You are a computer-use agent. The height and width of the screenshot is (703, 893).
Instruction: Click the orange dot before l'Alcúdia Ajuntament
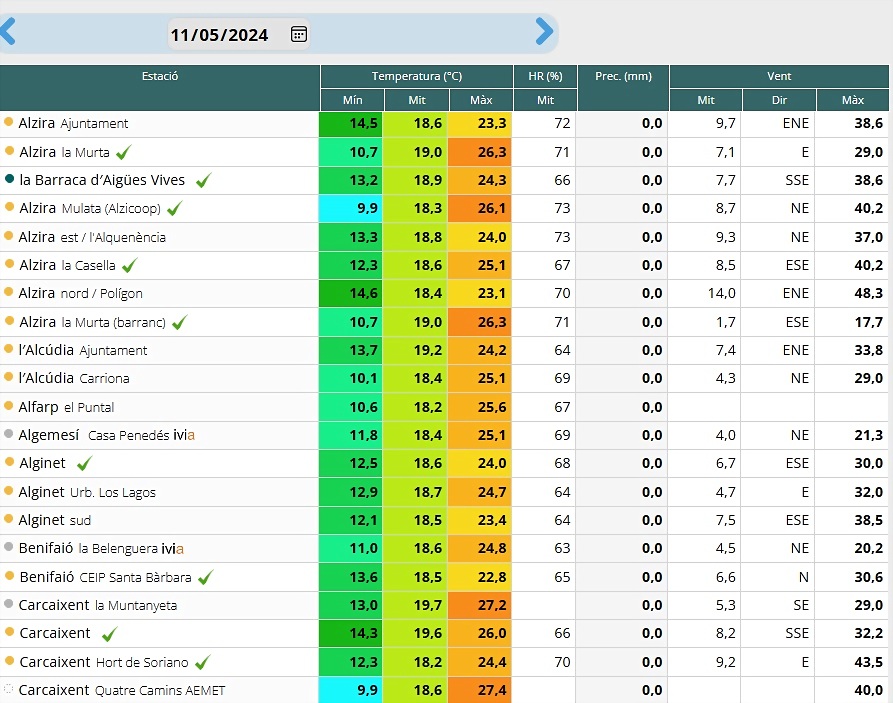pos(9,348)
